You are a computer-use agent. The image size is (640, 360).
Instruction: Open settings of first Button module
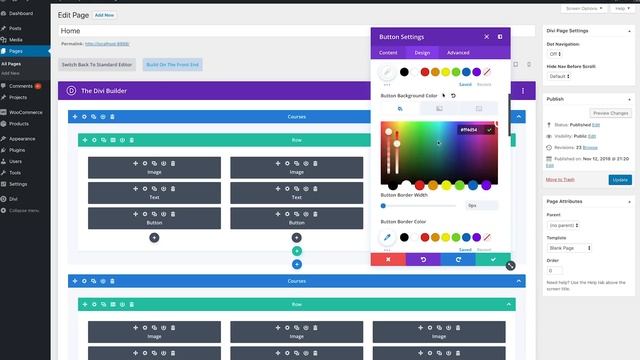tap(145, 214)
